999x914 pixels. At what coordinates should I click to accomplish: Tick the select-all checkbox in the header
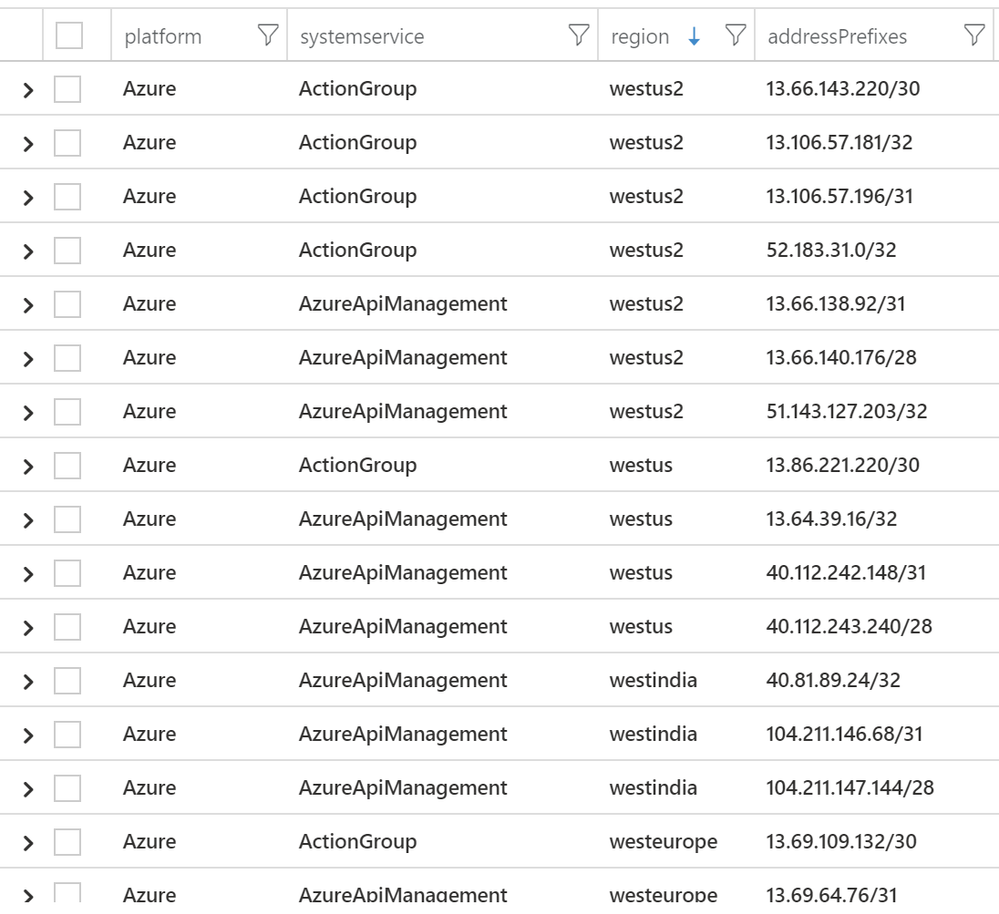[x=69, y=35]
